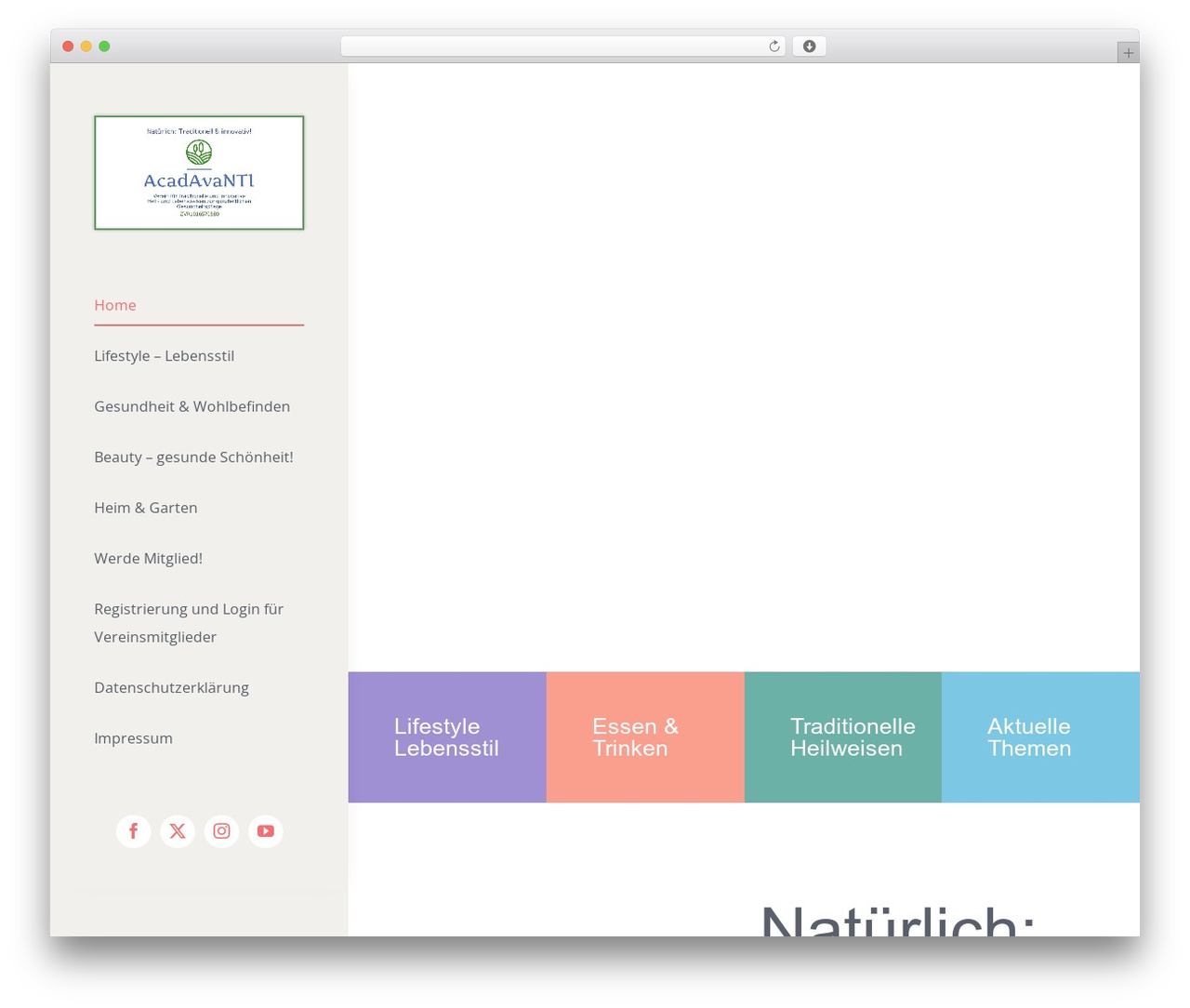Open the X (Twitter) social icon
This screenshot has width=1190, height=1008.
tap(178, 830)
